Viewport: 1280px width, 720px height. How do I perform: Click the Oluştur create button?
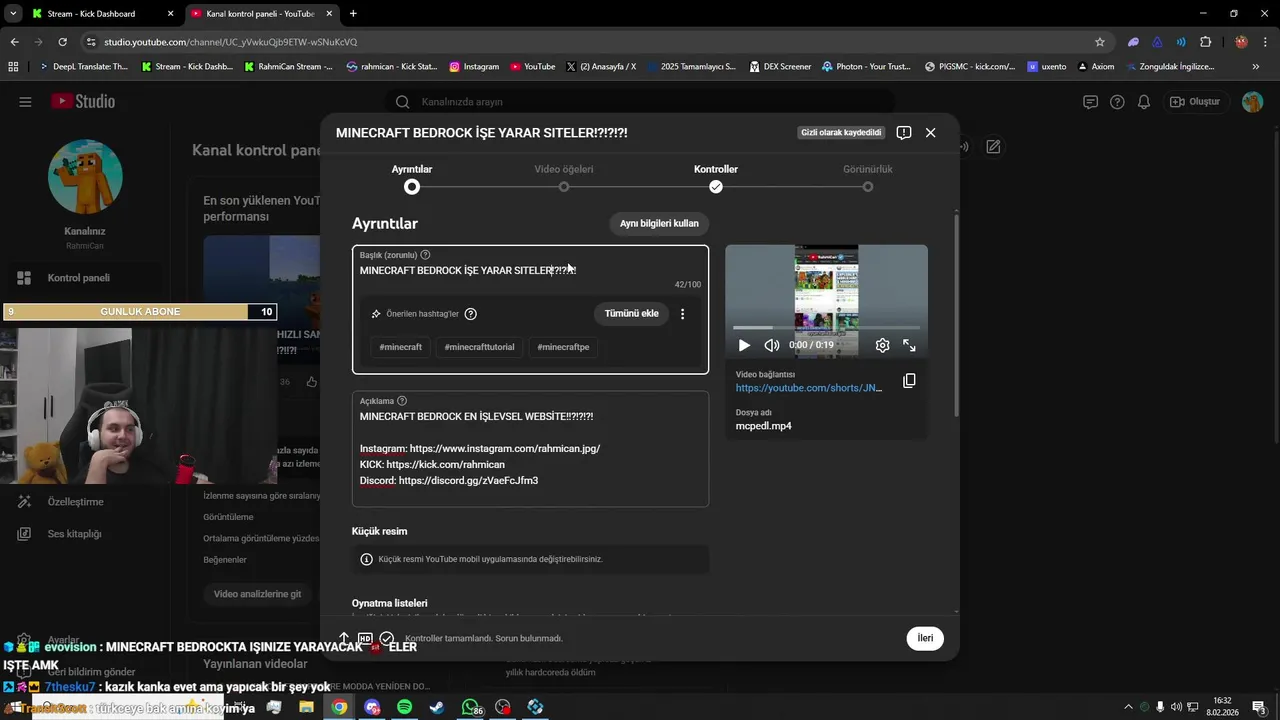[1196, 102]
